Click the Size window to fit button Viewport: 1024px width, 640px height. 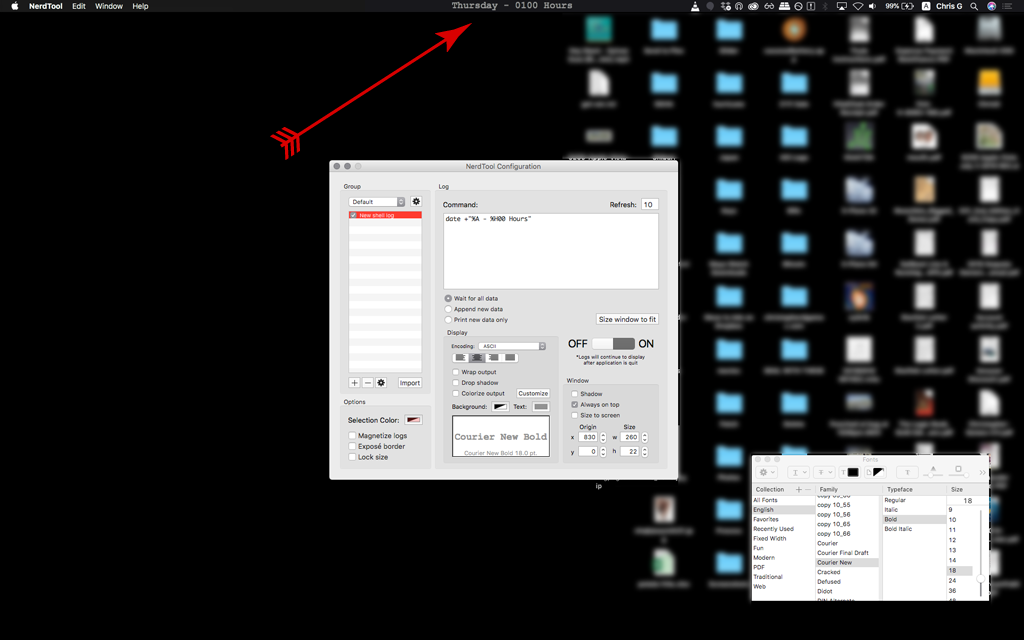628,319
